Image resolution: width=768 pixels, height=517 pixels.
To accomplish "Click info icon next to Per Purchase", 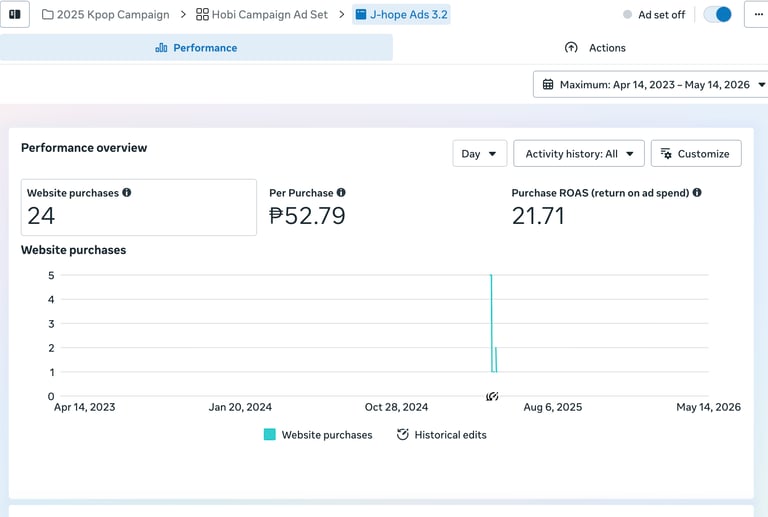I will tap(341, 192).
